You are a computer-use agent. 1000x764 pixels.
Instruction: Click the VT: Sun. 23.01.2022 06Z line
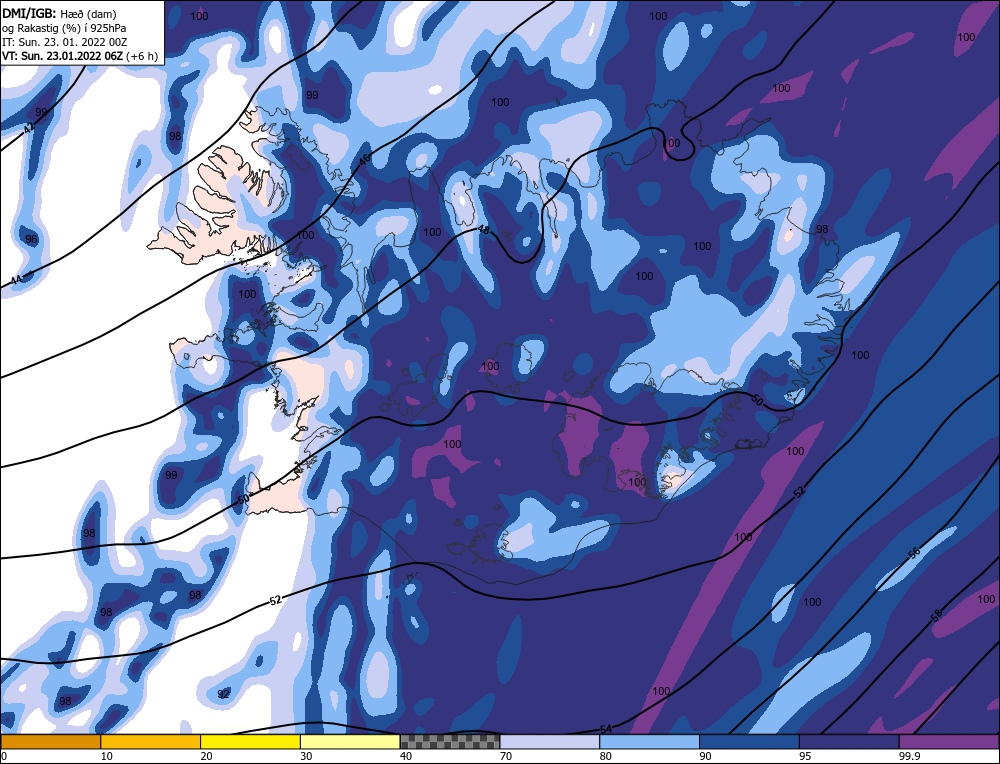(x=80, y=56)
